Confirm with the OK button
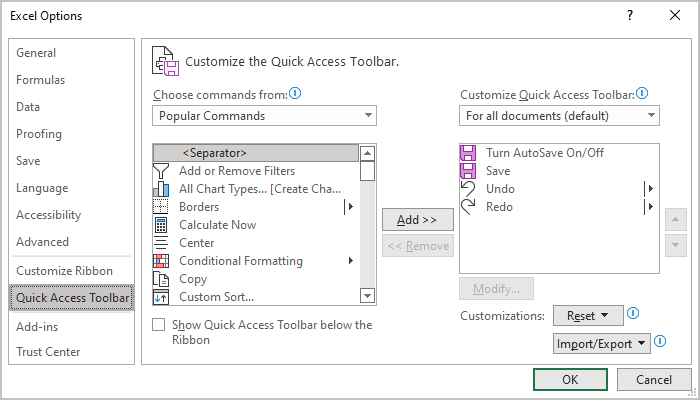Viewport: 700px width, 400px height. 570,379
